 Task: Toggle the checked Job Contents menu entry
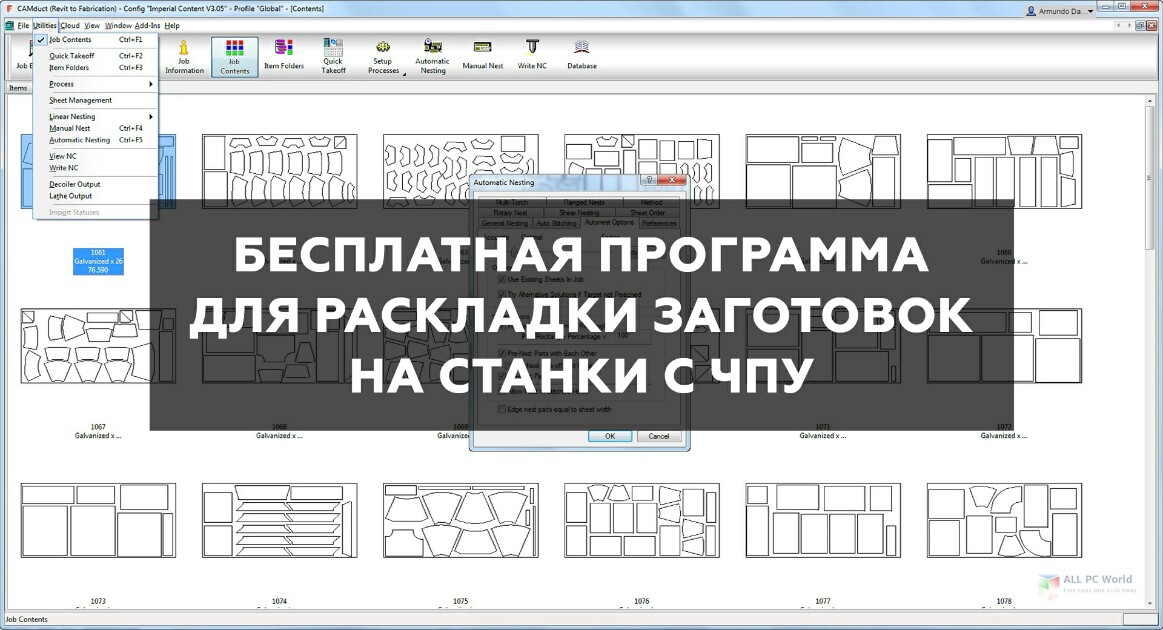click(x=96, y=39)
